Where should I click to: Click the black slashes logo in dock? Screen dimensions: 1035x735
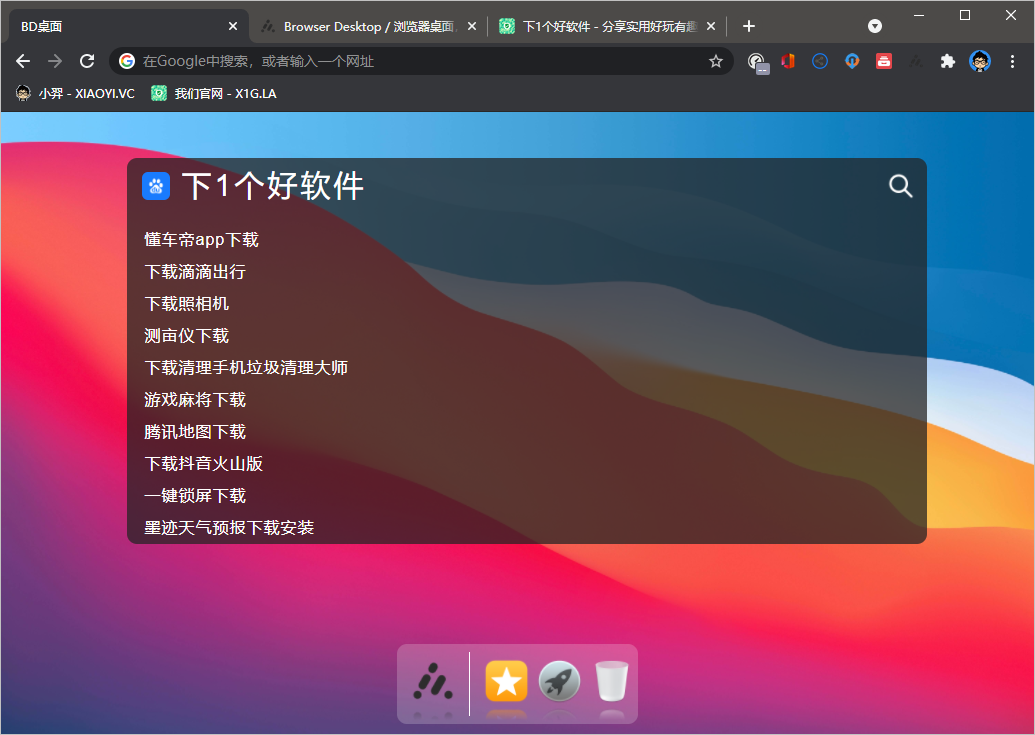coord(433,682)
